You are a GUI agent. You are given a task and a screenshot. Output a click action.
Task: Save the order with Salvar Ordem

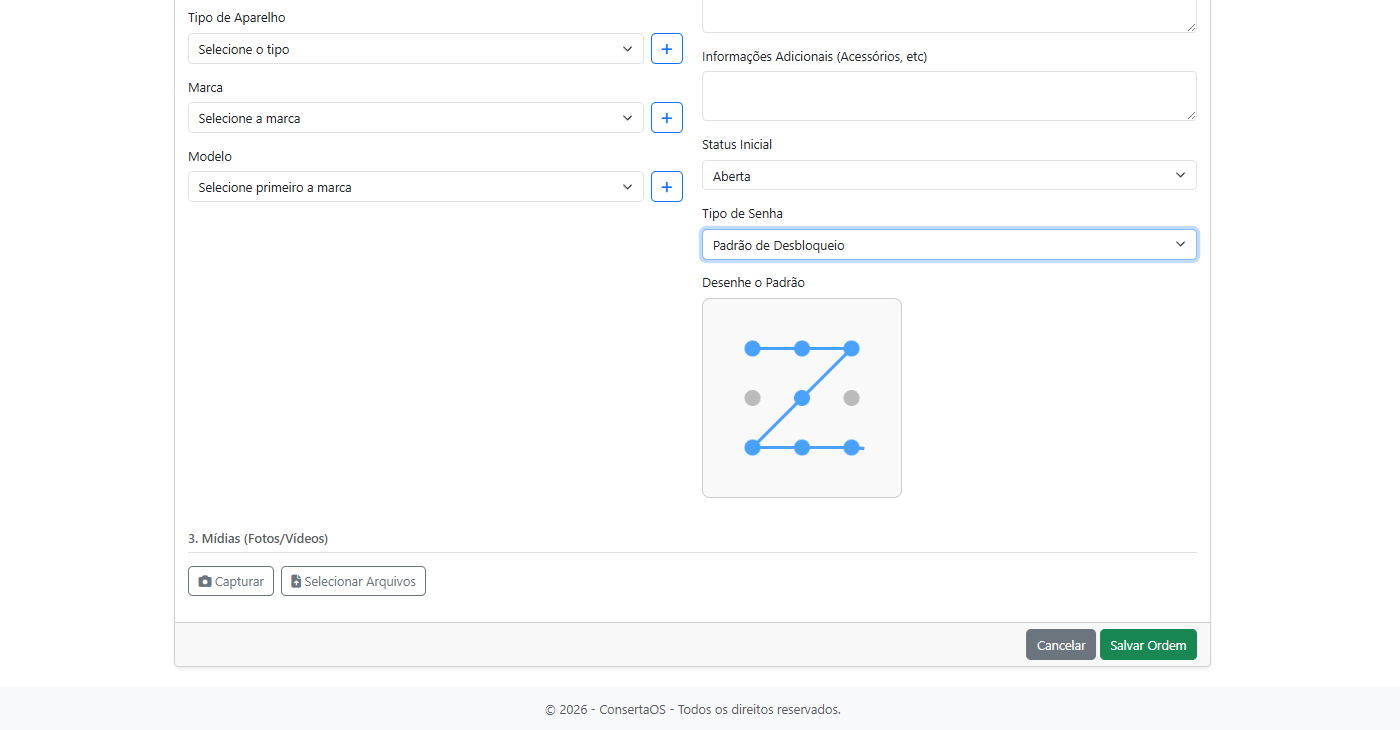pos(1147,645)
